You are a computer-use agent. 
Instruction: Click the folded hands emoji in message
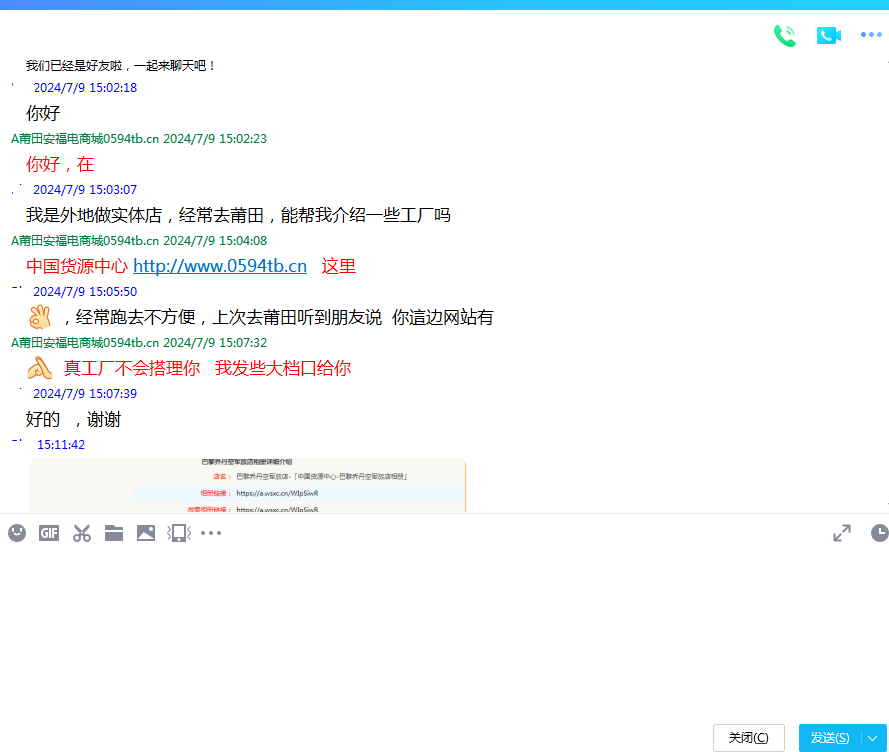pyautogui.click(x=40, y=368)
